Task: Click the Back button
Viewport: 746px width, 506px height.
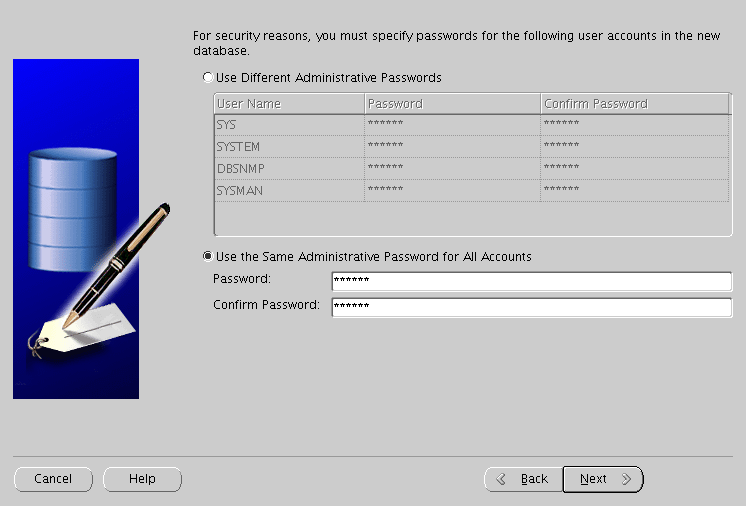Action: pyautogui.click(x=523, y=479)
